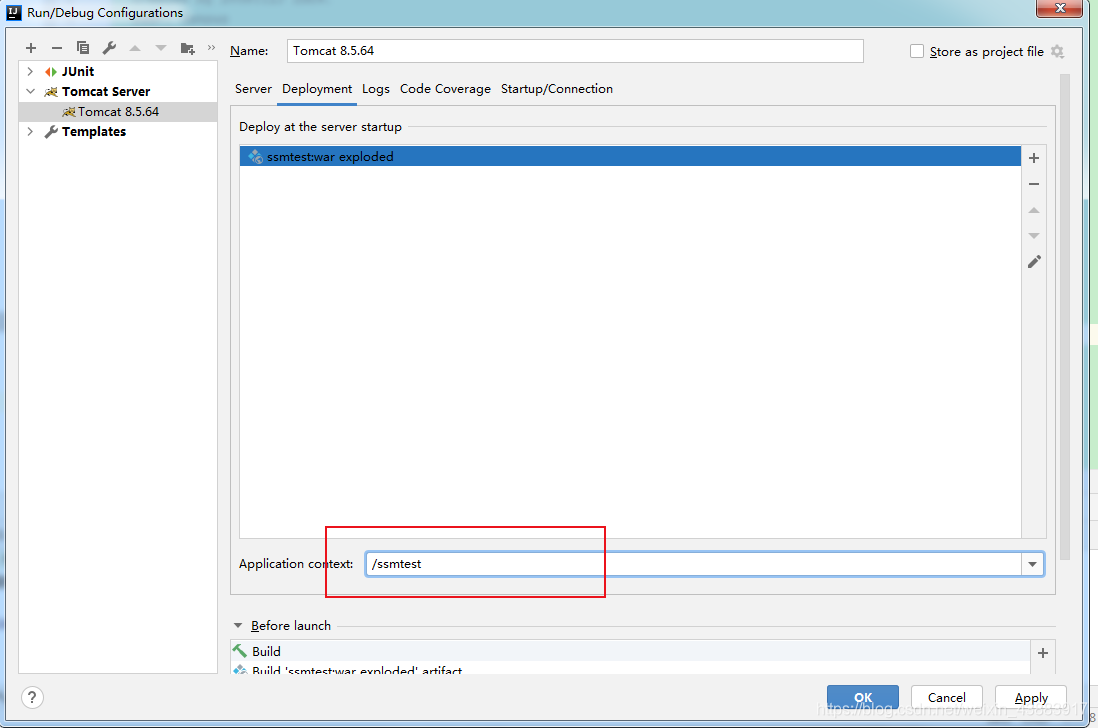This screenshot has height=728, width=1098.
Task: Toggle Store as project file checkbox
Action: pos(917,51)
